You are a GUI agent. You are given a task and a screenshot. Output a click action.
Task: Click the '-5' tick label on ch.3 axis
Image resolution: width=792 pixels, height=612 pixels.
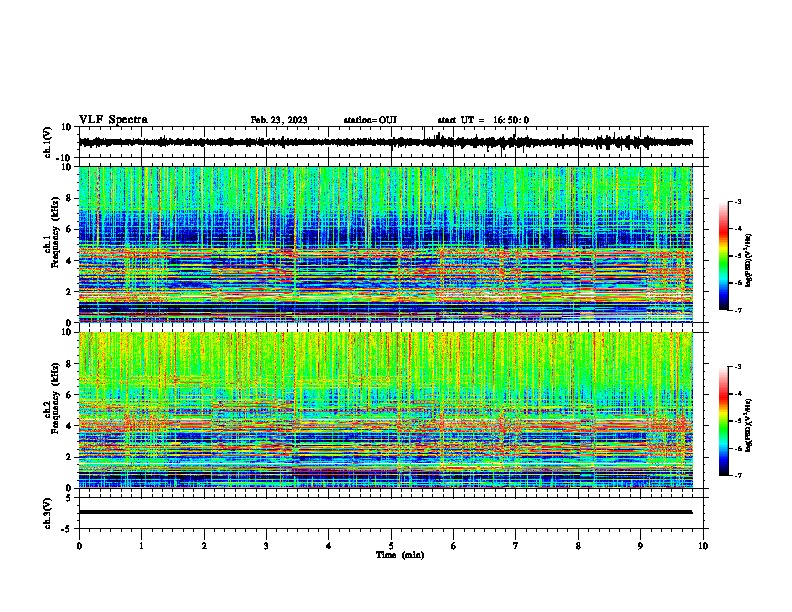click(67, 529)
